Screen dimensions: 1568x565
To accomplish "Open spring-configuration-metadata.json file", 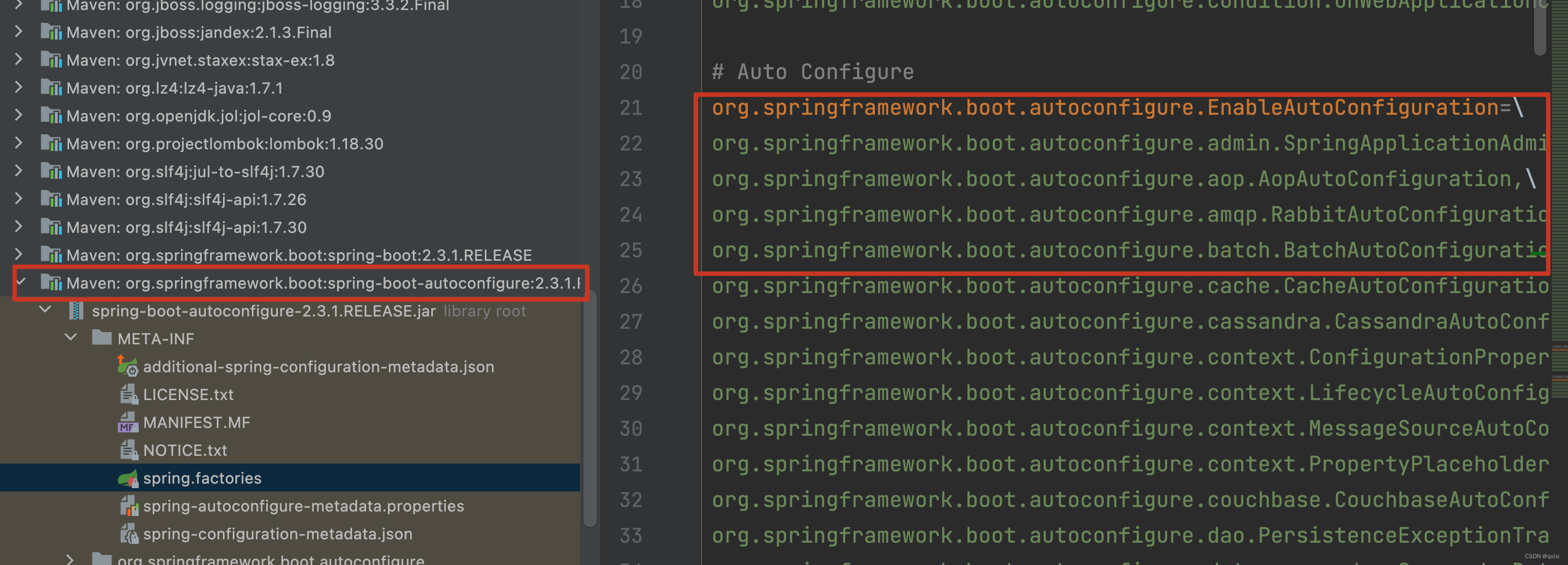I will (x=277, y=534).
